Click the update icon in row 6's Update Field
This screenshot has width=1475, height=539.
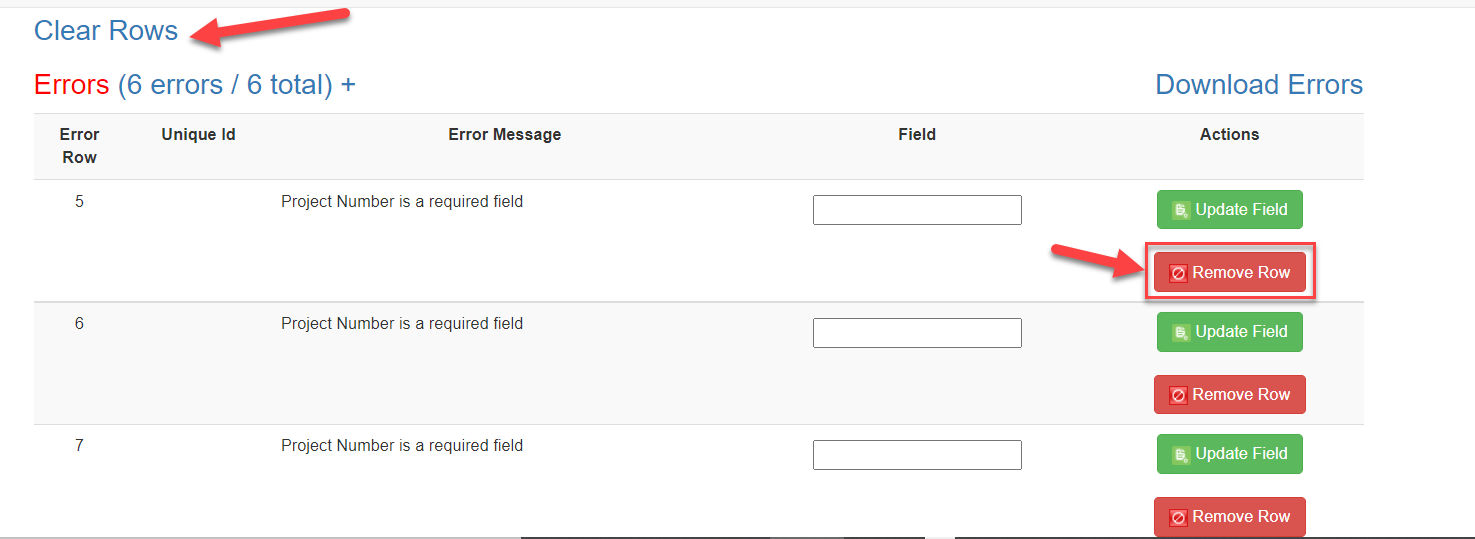(x=1180, y=332)
